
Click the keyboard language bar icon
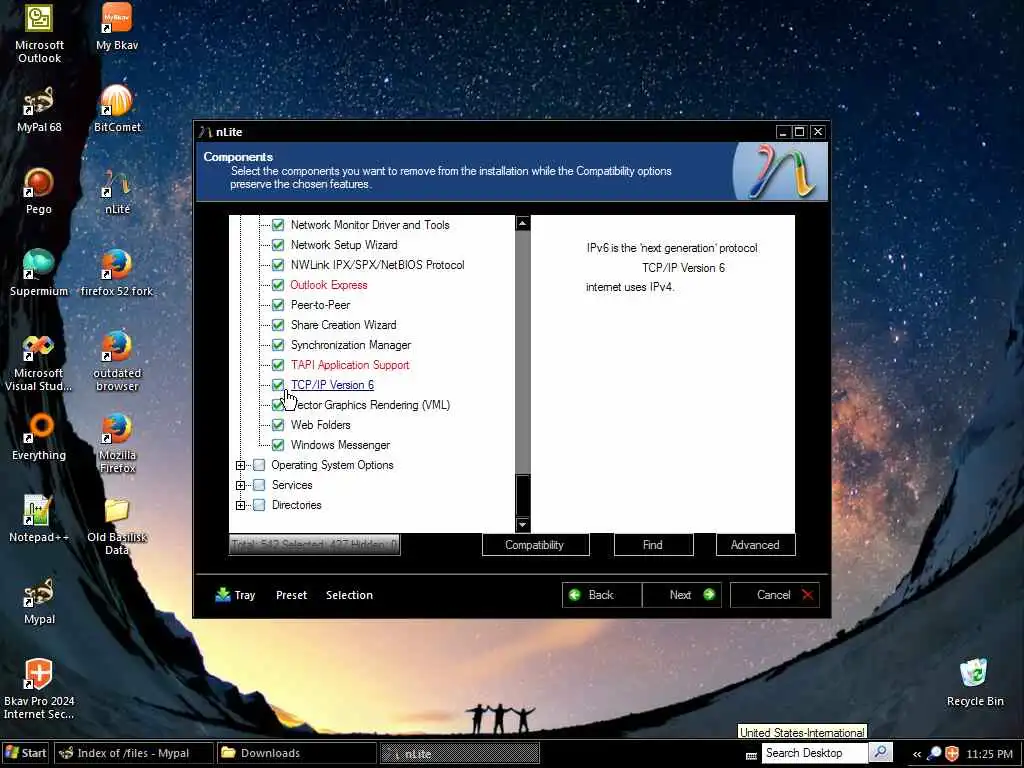pyautogui.click(x=751, y=755)
